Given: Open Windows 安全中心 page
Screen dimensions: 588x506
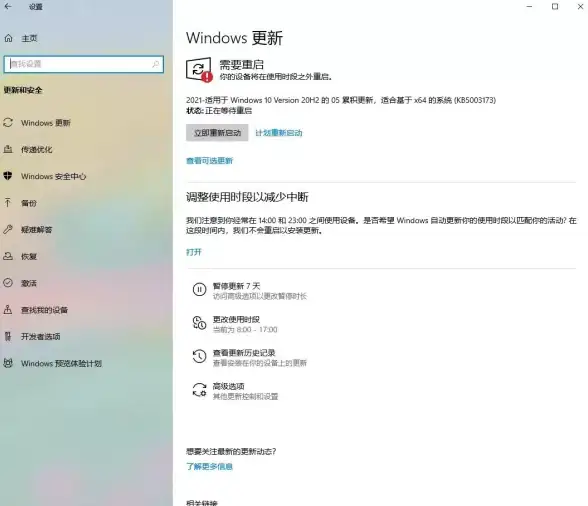Looking at the screenshot, I should coord(53,176).
